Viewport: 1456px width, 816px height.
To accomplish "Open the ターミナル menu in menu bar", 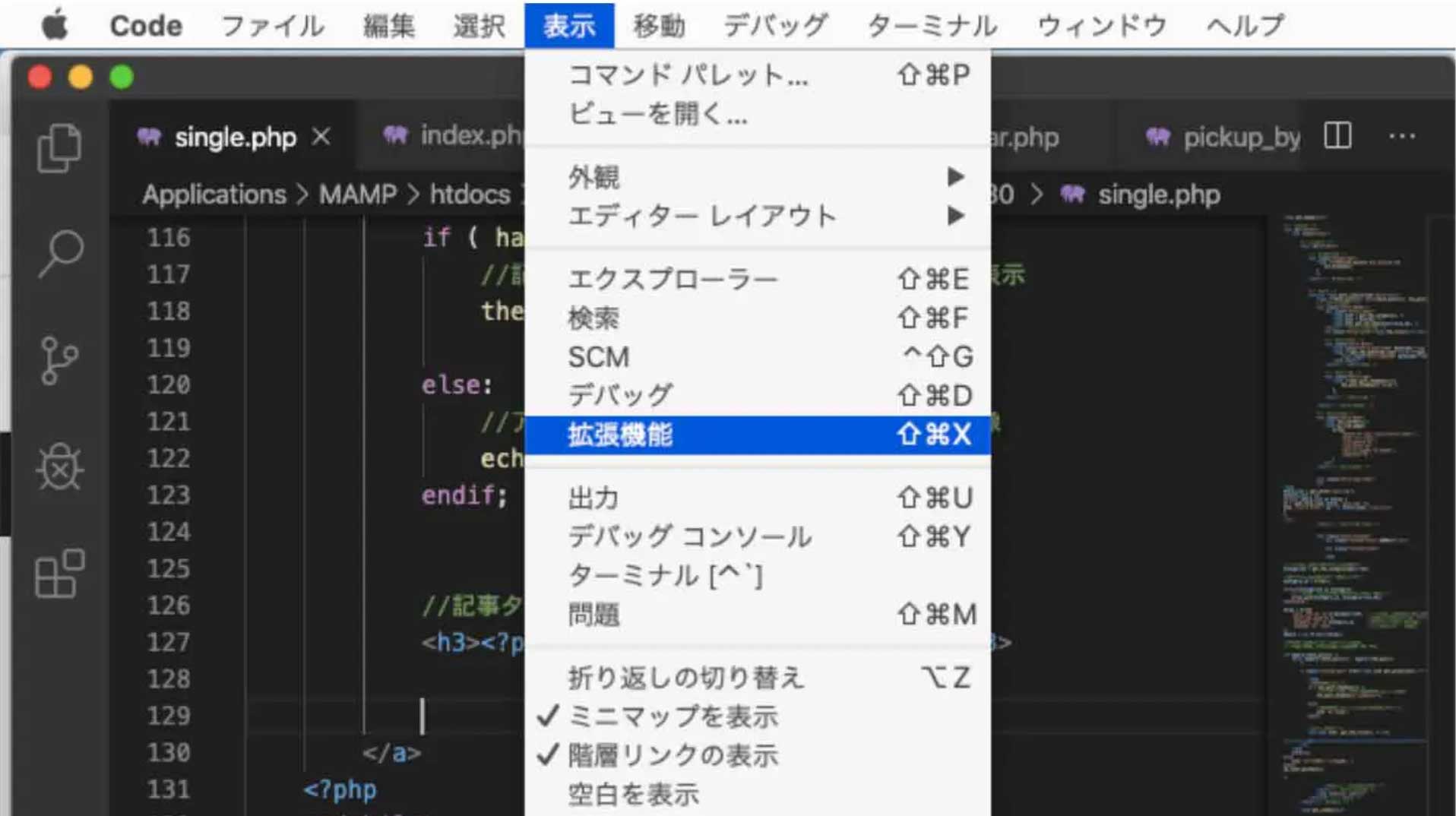I will tap(932, 26).
